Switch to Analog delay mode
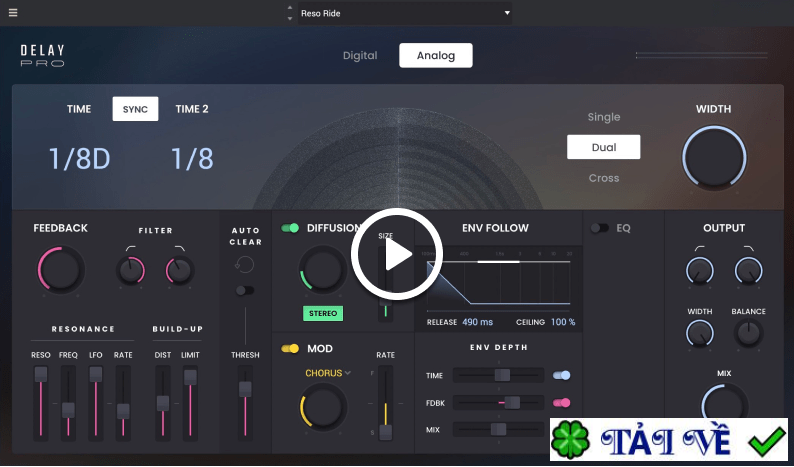The image size is (794, 467). (x=435, y=56)
